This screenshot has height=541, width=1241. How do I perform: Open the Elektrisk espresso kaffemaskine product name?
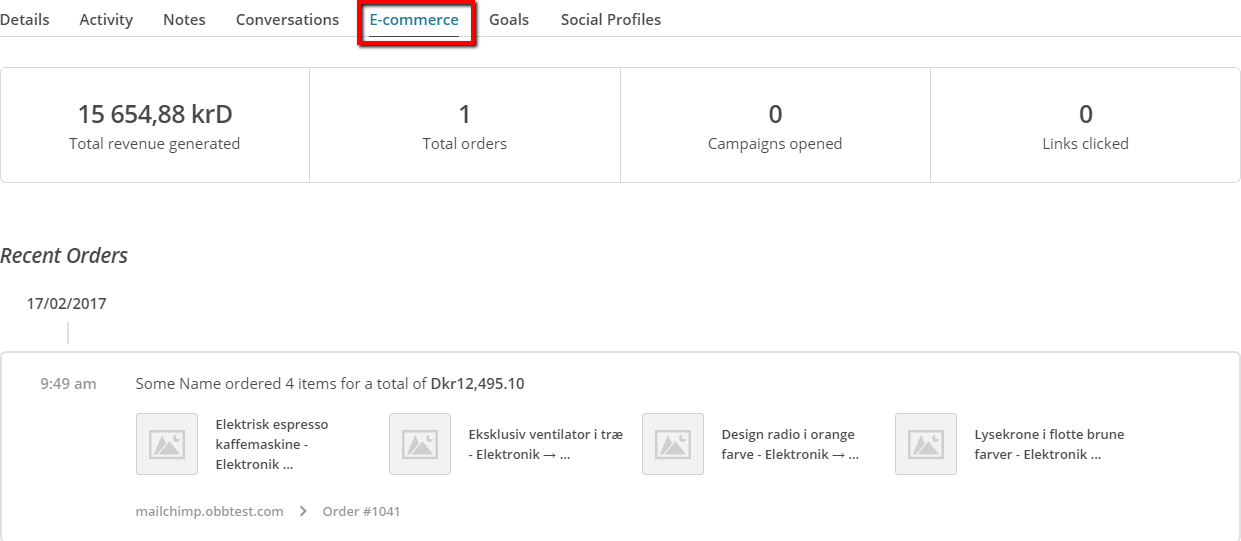click(272, 444)
